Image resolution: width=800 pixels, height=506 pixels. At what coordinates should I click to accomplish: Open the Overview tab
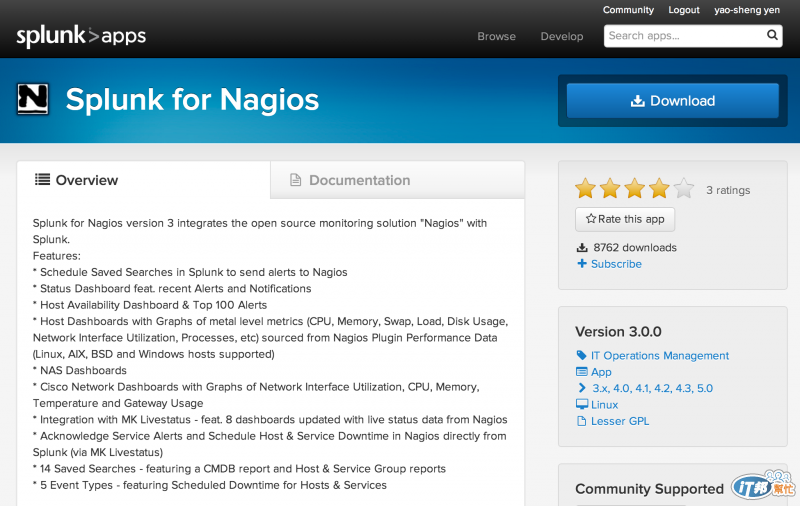tap(143, 180)
